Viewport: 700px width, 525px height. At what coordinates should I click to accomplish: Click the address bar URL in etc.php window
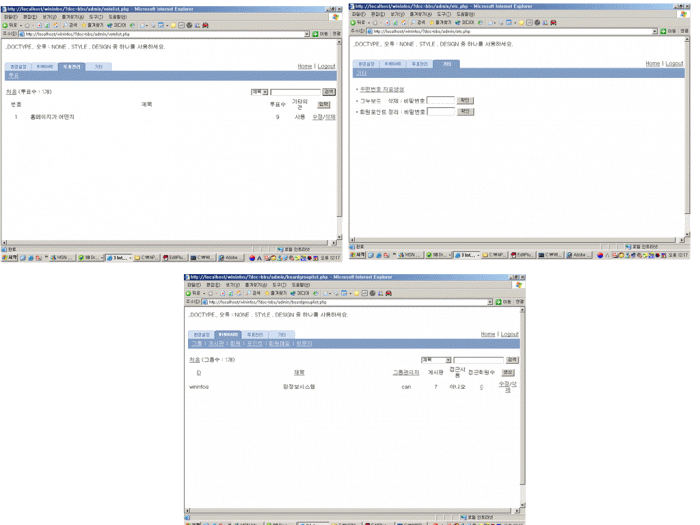point(422,31)
